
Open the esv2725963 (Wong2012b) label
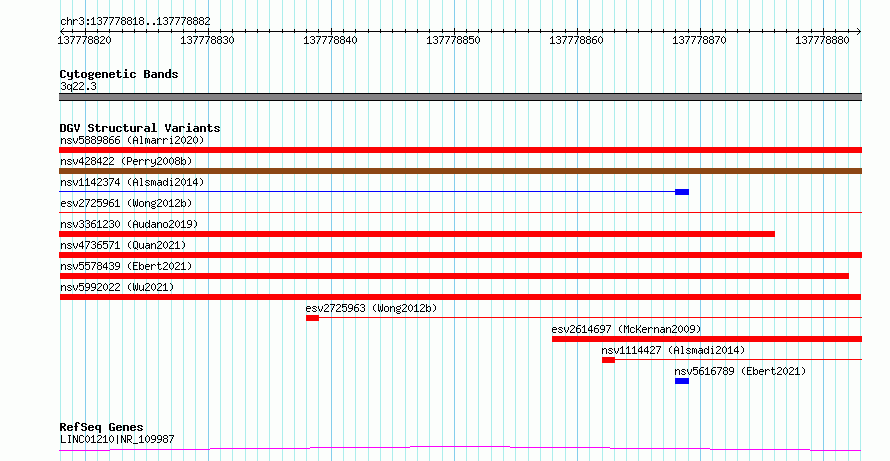click(x=371, y=308)
